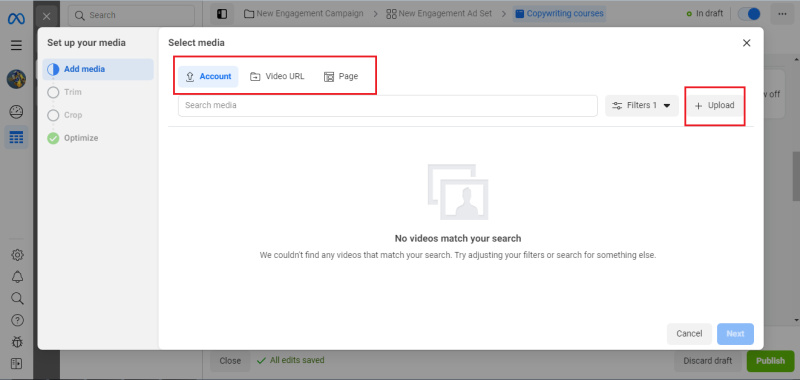This screenshot has height=380, width=800.
Task: Open Account overview gauge icon
Action: (x=16, y=111)
